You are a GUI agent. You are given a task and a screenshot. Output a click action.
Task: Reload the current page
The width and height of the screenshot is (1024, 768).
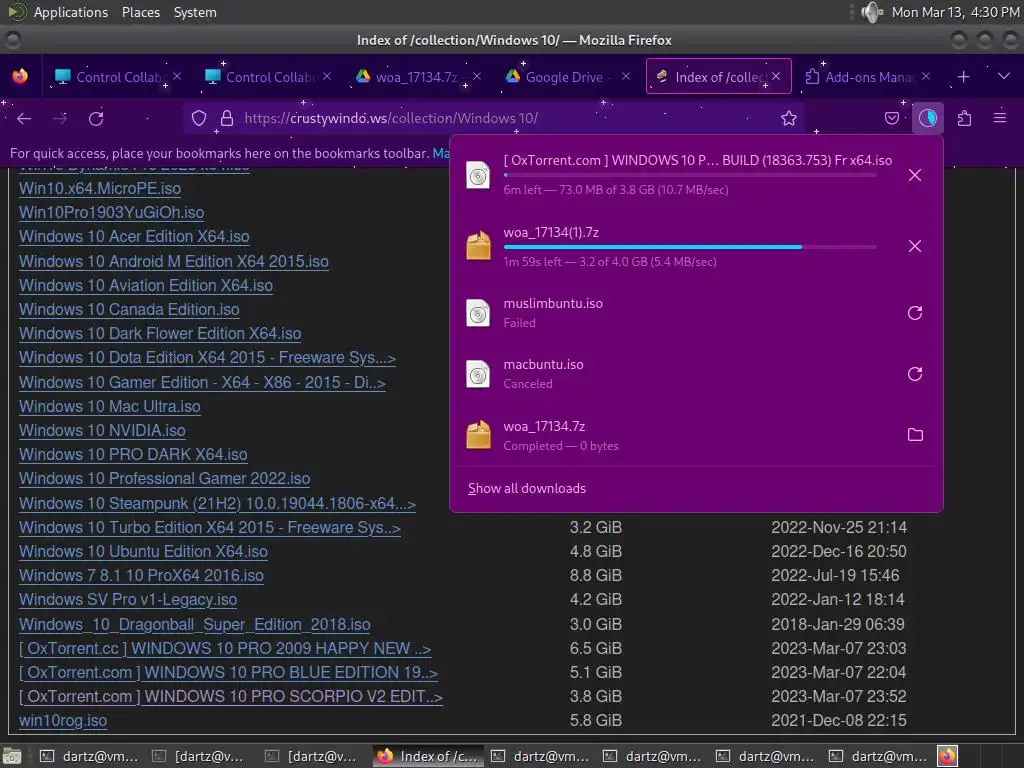click(x=96, y=118)
